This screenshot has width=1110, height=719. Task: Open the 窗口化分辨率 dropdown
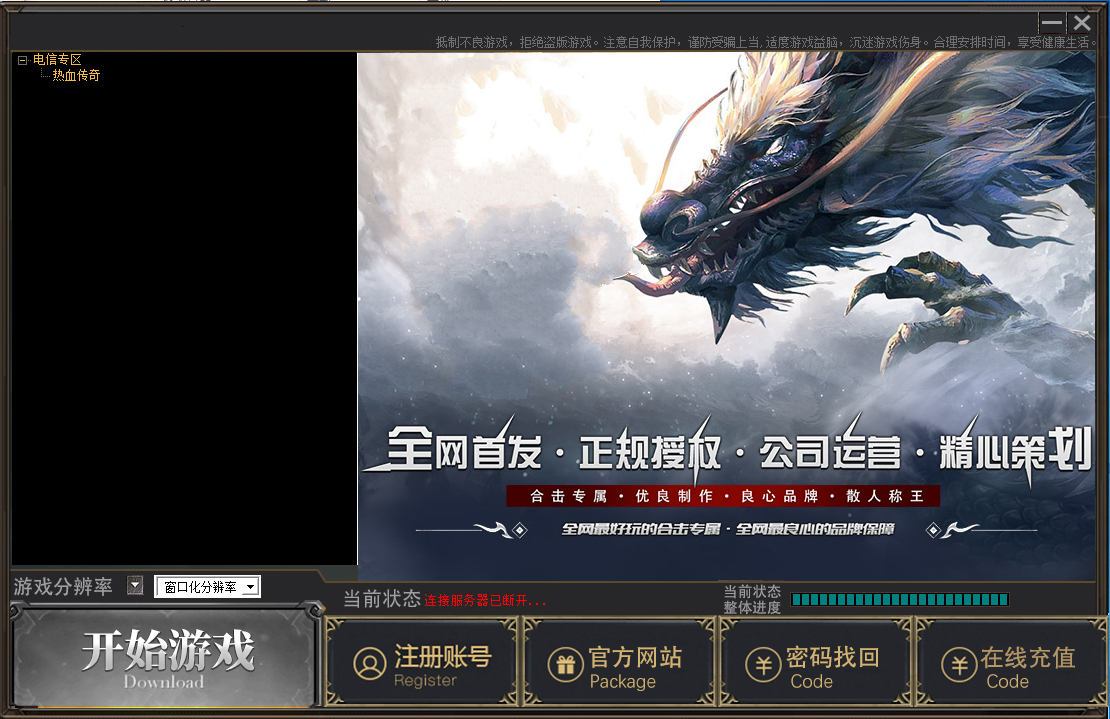(207, 587)
